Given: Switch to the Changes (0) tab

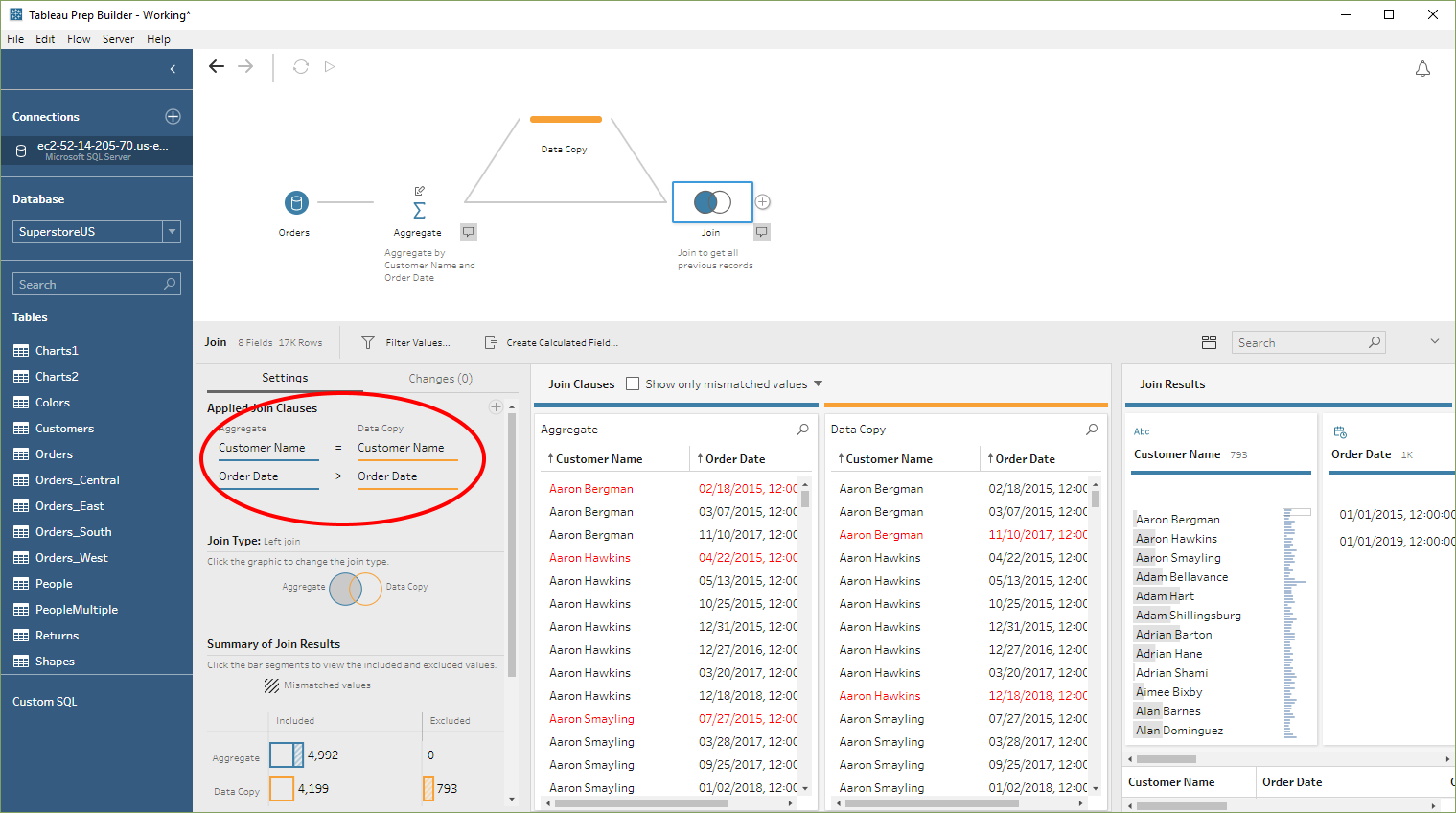Looking at the screenshot, I should pyautogui.click(x=440, y=379).
